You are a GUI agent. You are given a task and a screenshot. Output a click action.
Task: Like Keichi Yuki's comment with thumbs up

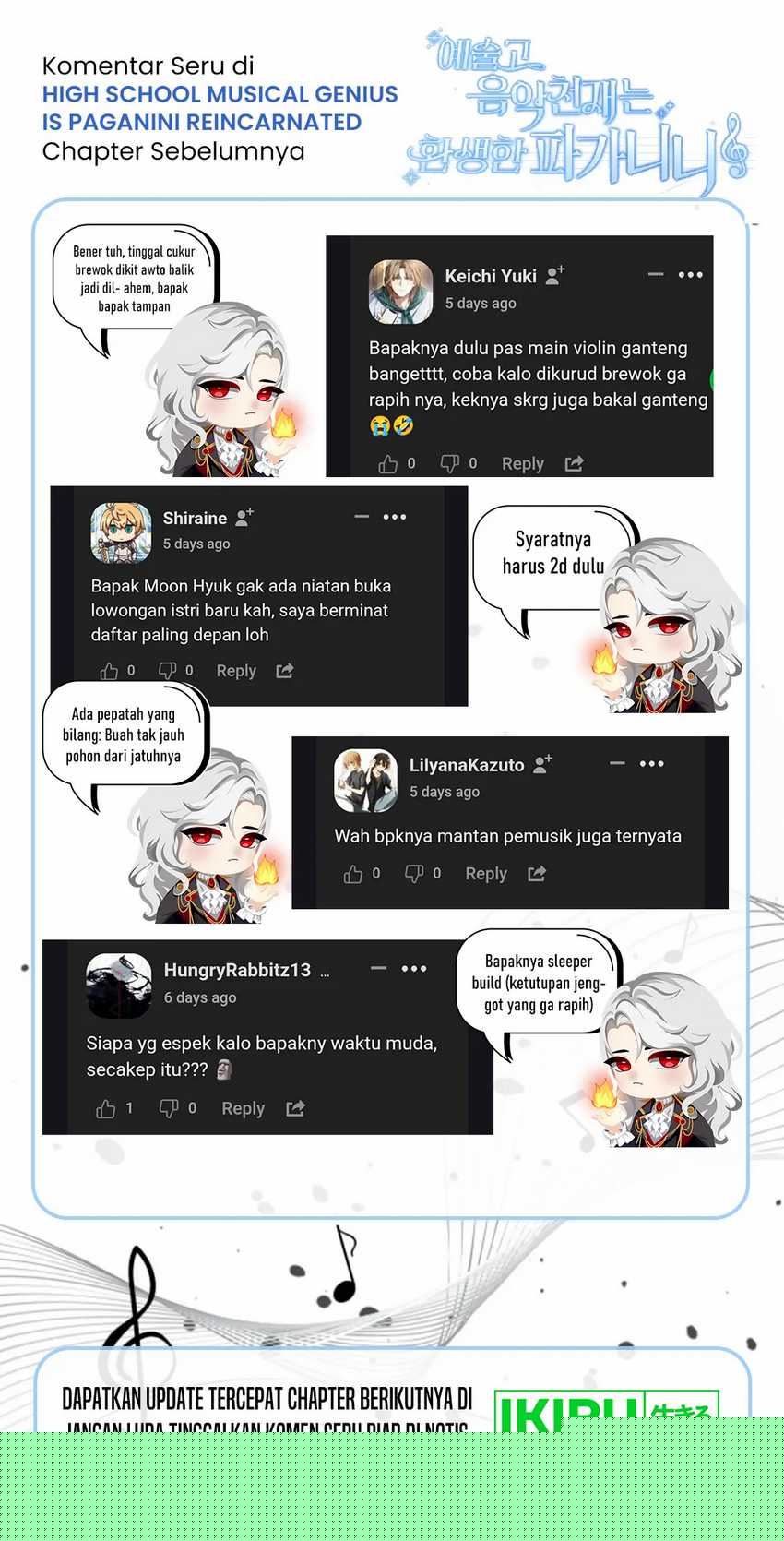tap(388, 464)
